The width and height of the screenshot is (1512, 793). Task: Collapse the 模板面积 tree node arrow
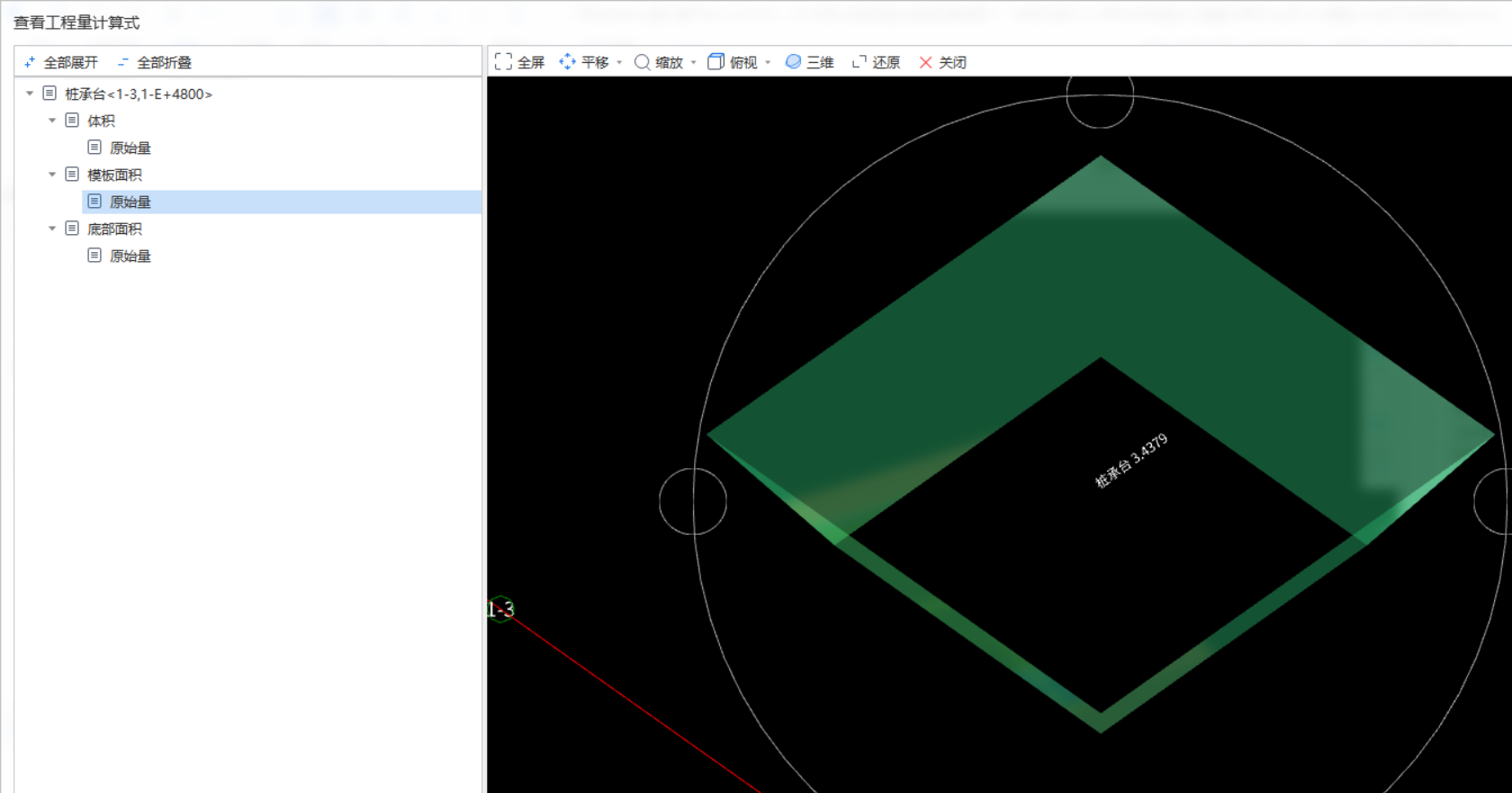[x=52, y=175]
